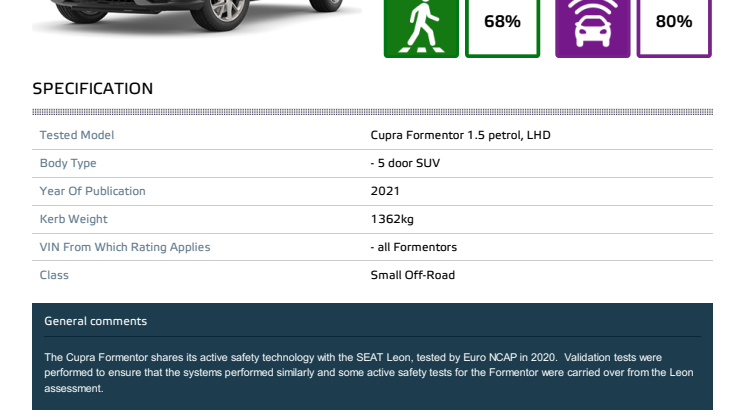The image size is (746, 419).
Task: Select the 80% score box
Action: click(674, 29)
